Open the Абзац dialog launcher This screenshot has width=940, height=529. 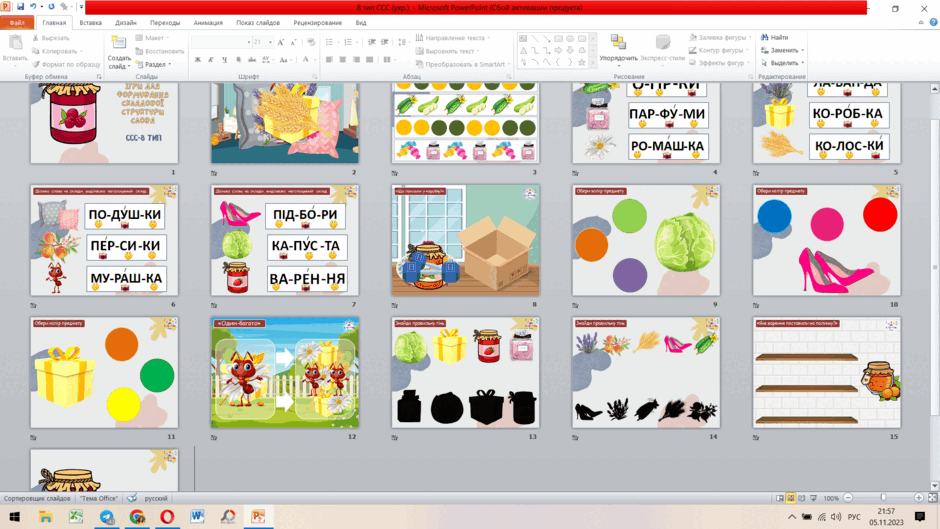click(509, 77)
